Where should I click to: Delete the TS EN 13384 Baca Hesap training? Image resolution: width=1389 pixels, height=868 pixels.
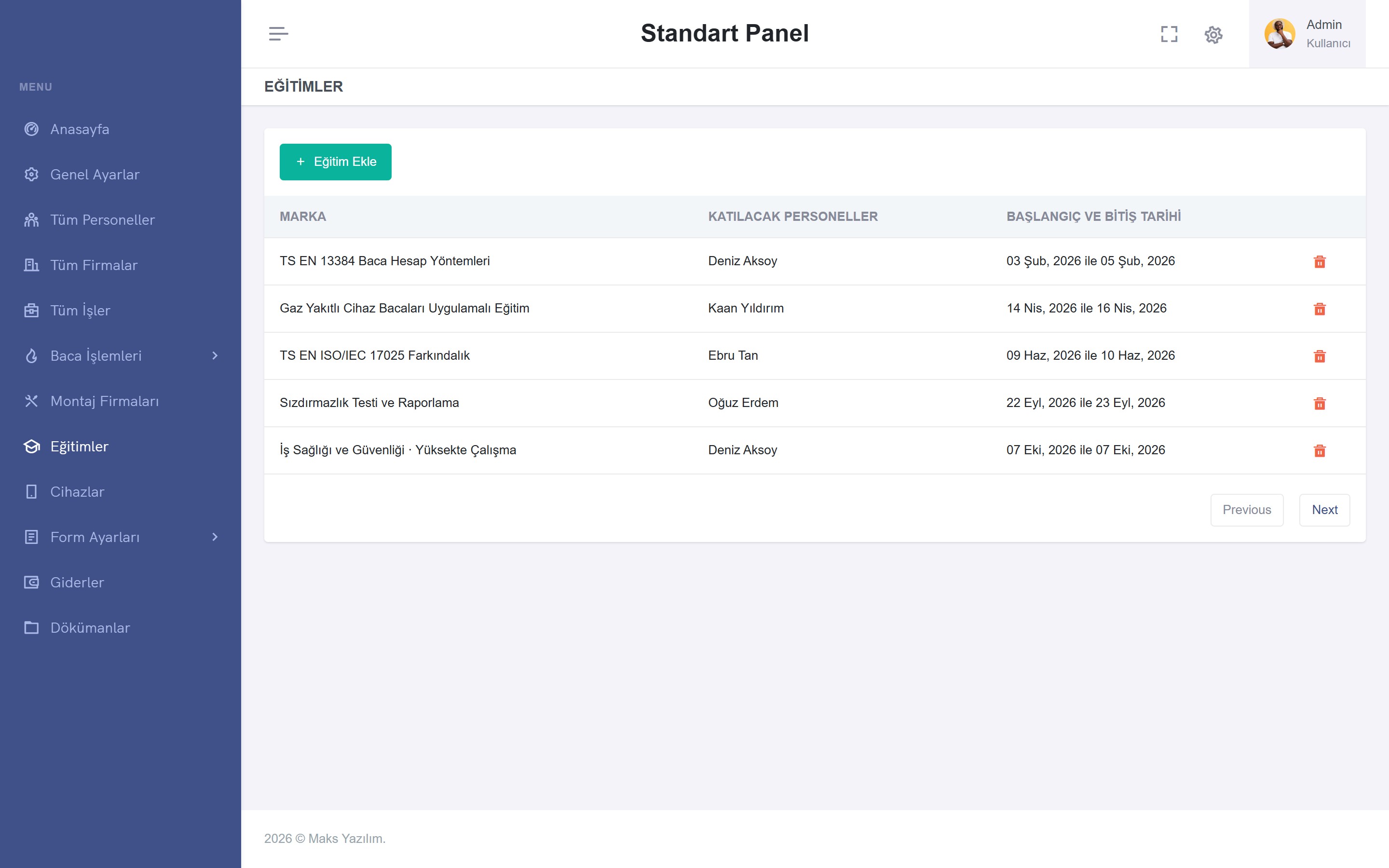pos(1320,262)
